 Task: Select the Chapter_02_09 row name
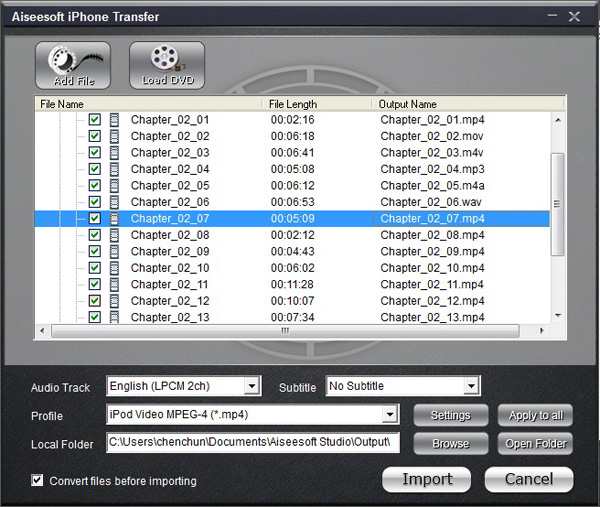pyautogui.click(x=170, y=251)
